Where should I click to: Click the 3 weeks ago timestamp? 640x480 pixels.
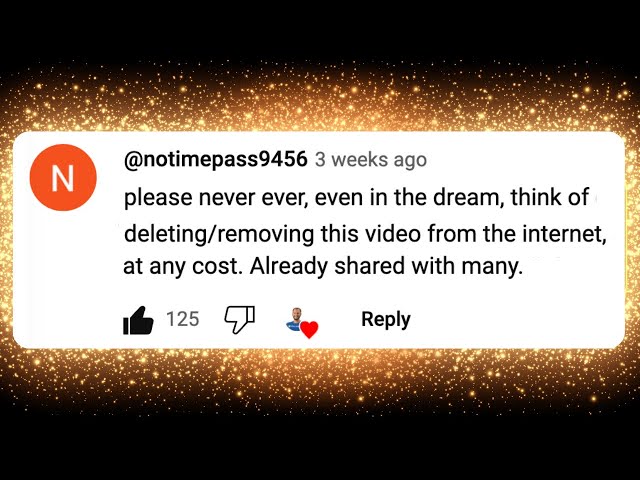click(x=371, y=160)
